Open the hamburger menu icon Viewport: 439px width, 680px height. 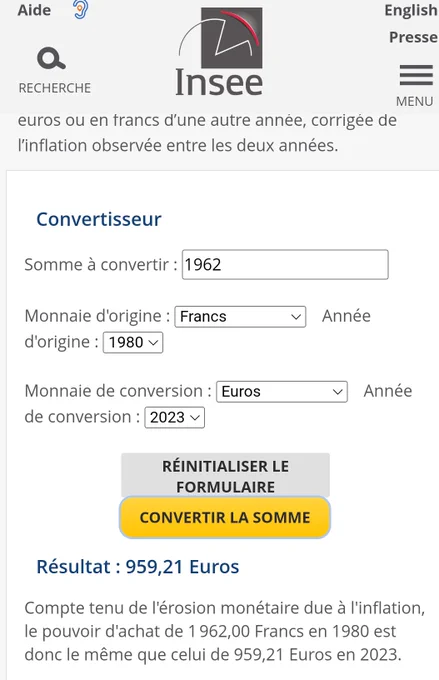point(416,75)
